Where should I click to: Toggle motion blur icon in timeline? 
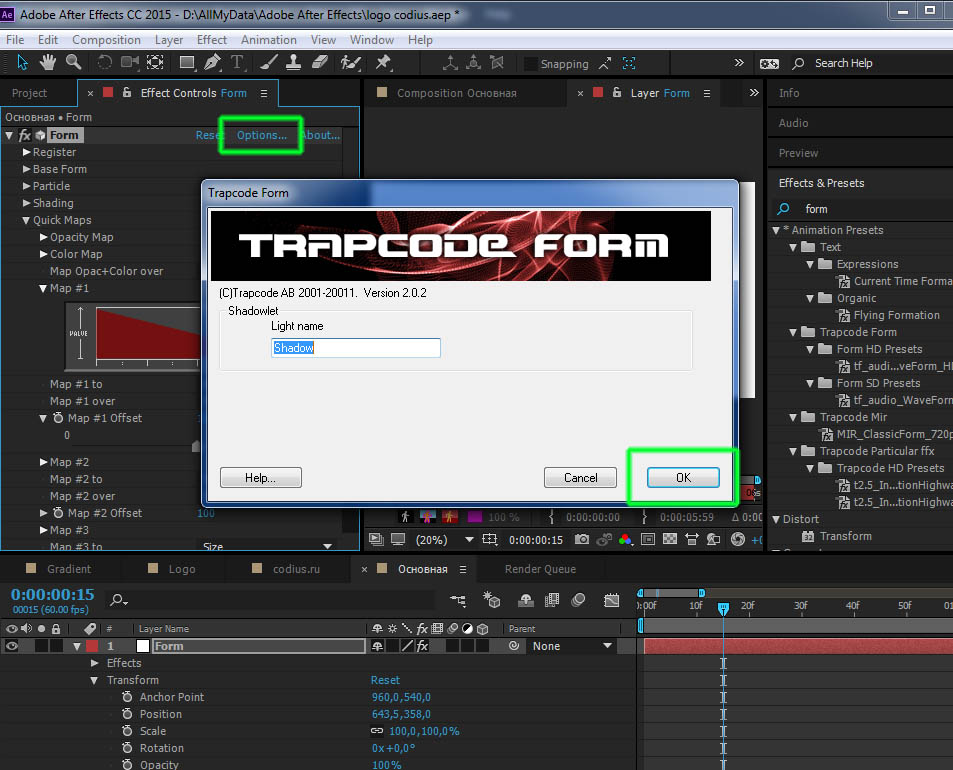coord(579,600)
